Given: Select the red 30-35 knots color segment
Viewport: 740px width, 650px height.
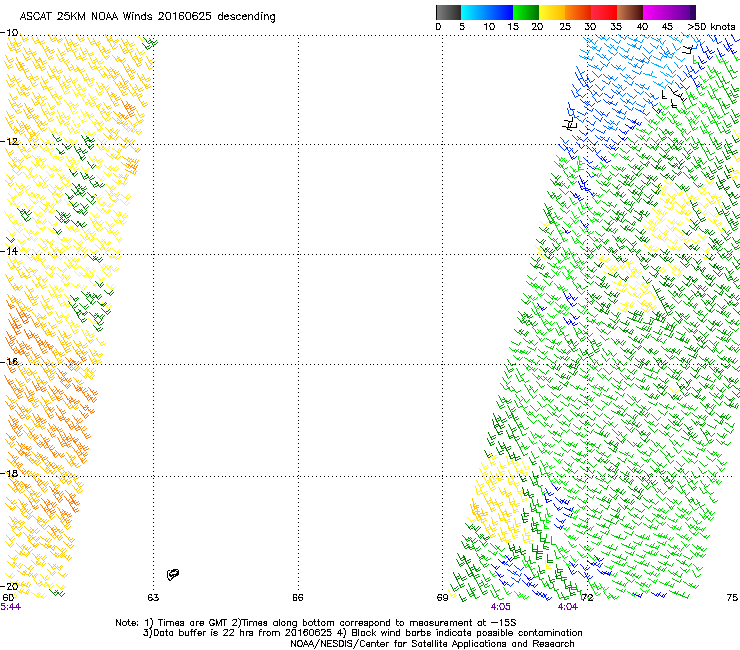Looking at the screenshot, I should click(604, 12).
